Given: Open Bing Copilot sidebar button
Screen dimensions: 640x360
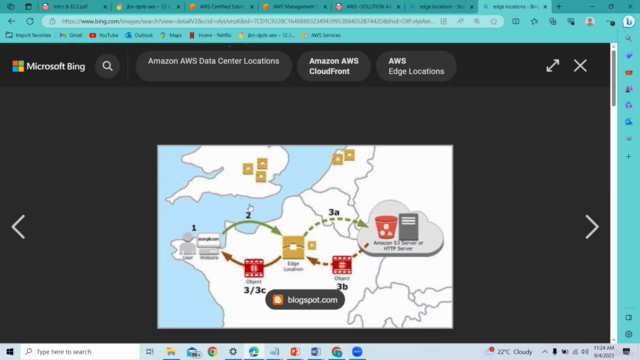Looking at the screenshot, I should pos(629,21).
